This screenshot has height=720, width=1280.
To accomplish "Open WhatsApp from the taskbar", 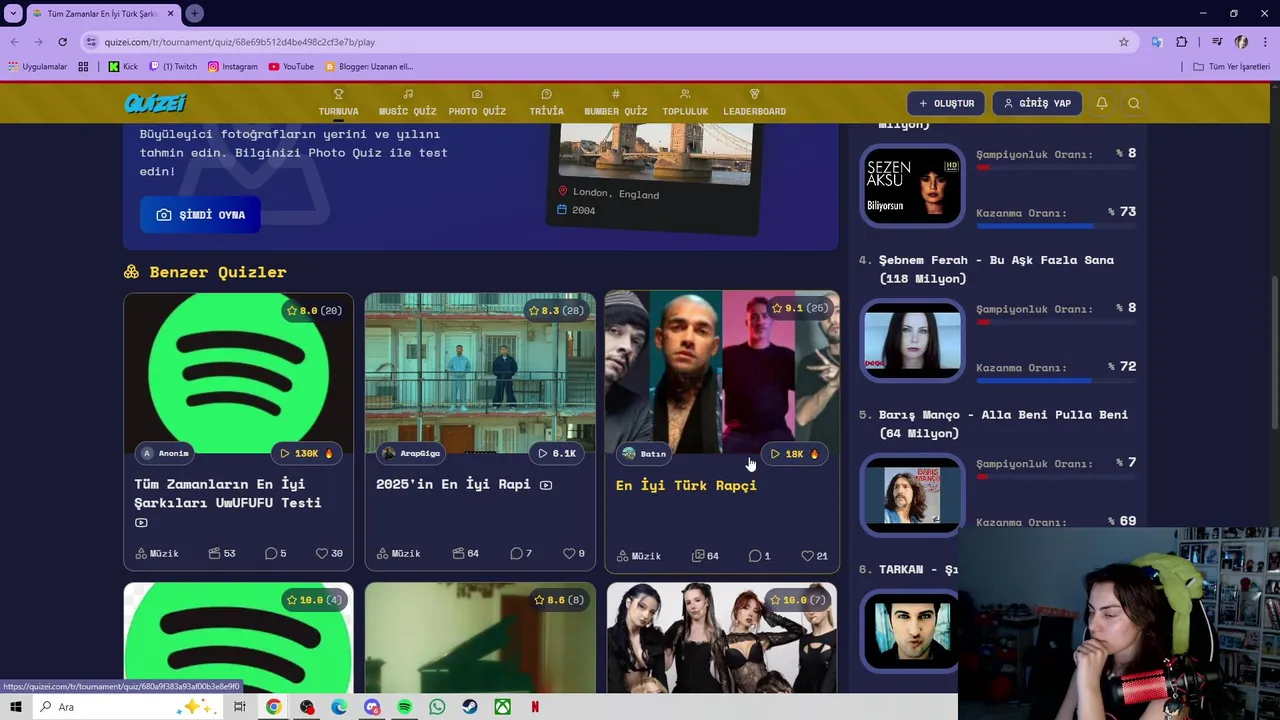I will click(437, 707).
